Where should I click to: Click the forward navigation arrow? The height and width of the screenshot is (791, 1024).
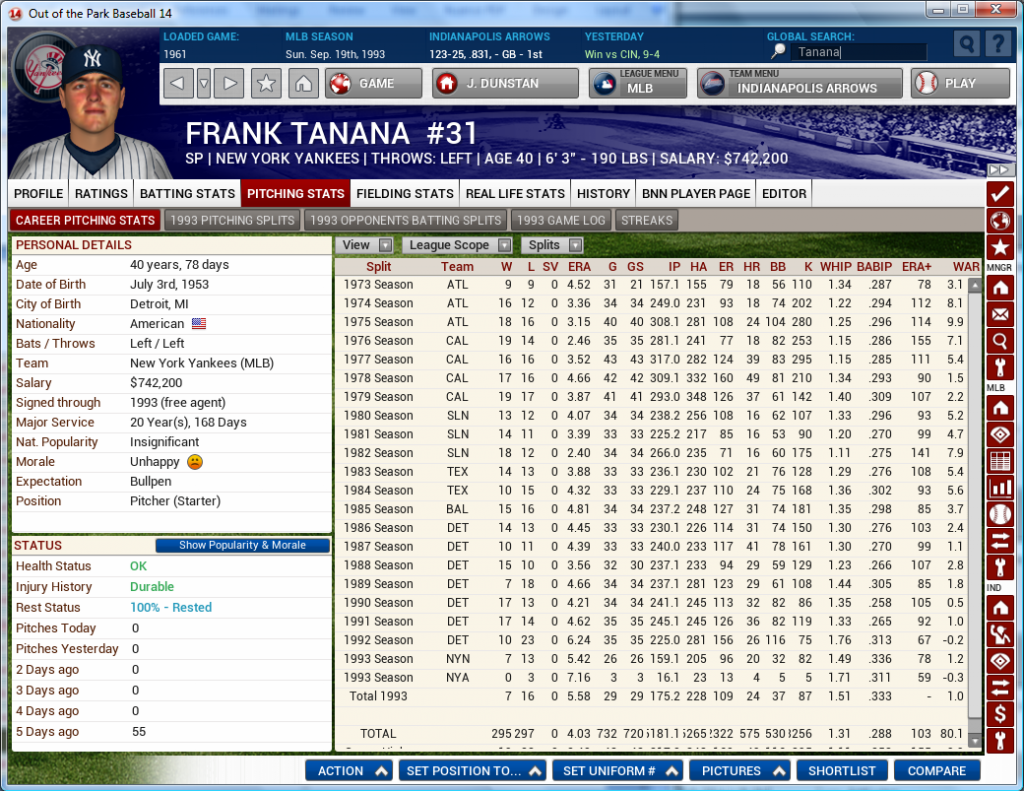click(229, 84)
